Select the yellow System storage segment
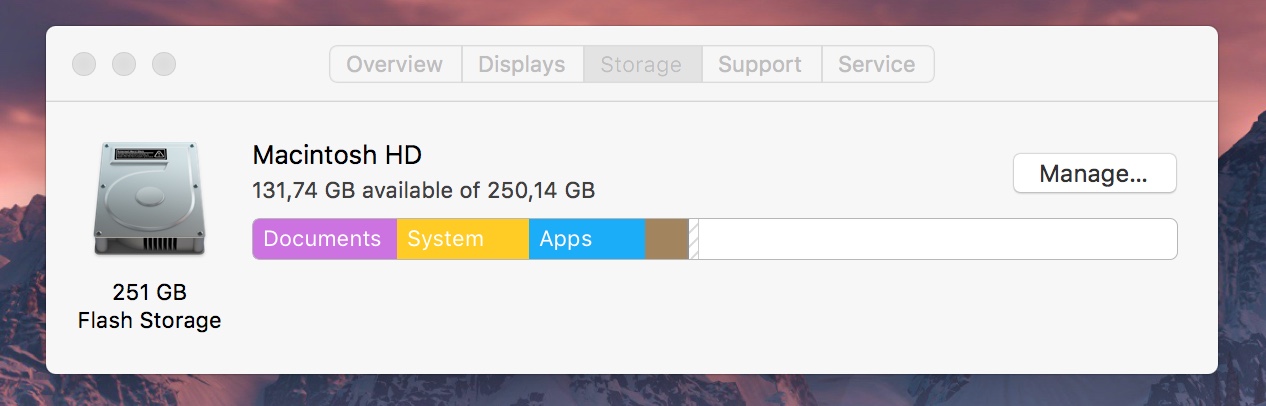Screen dimensions: 1266x406 pyautogui.click(x=463, y=239)
